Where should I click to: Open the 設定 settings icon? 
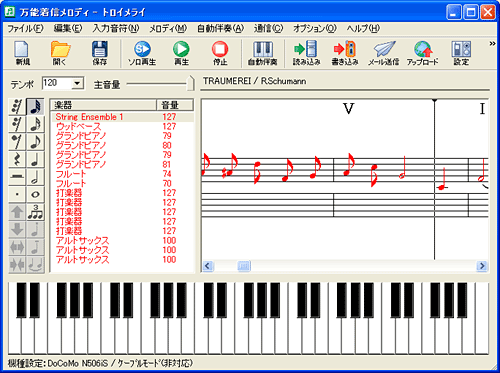pyautogui.click(x=461, y=53)
